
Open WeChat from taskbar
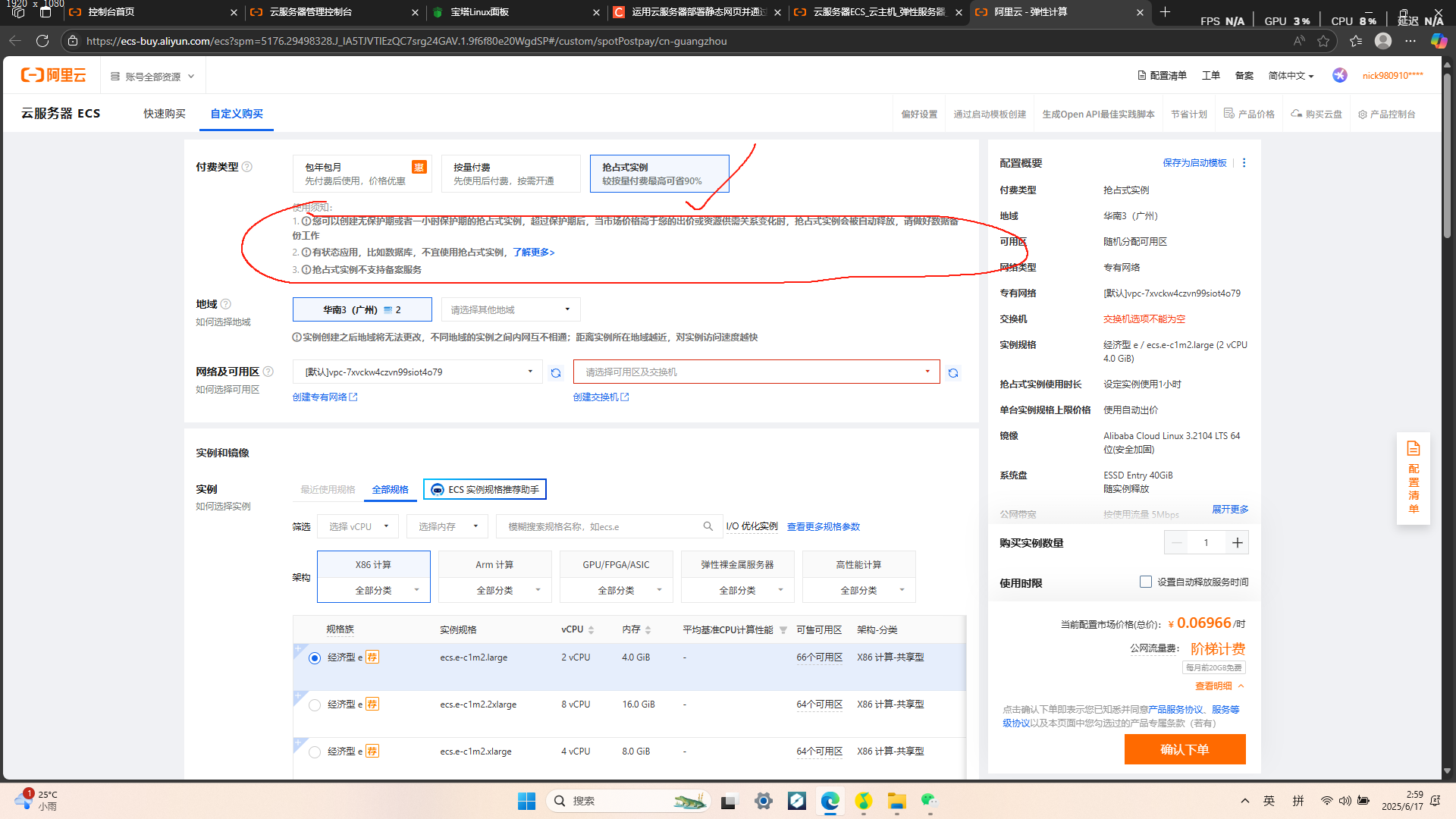coord(929,801)
